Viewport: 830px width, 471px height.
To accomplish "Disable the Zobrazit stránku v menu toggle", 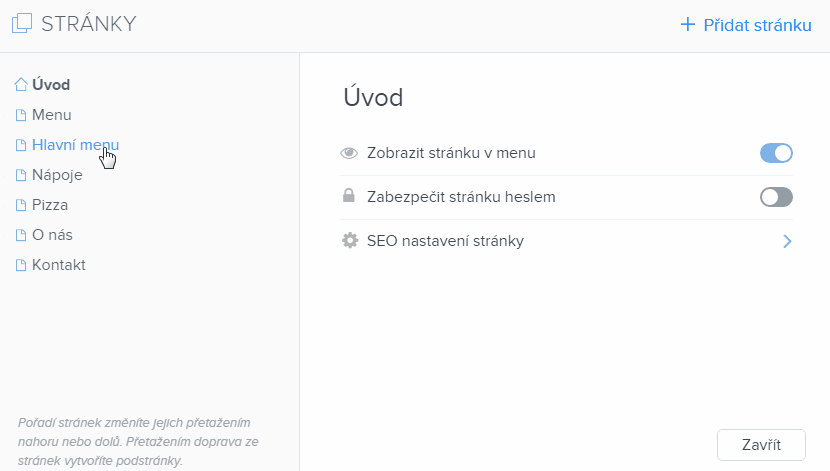I will click(776, 153).
